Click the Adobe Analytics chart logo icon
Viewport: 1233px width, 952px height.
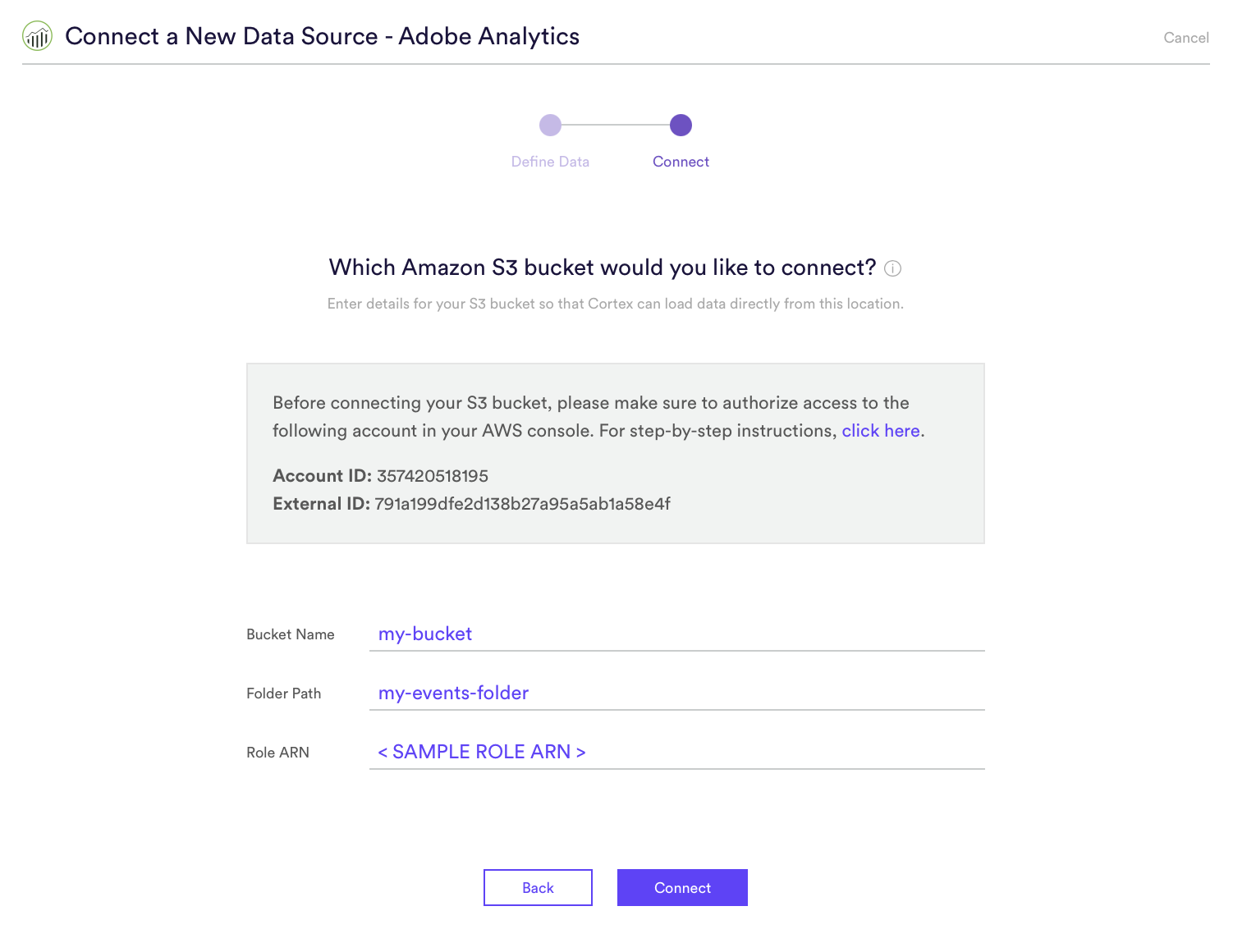37,36
